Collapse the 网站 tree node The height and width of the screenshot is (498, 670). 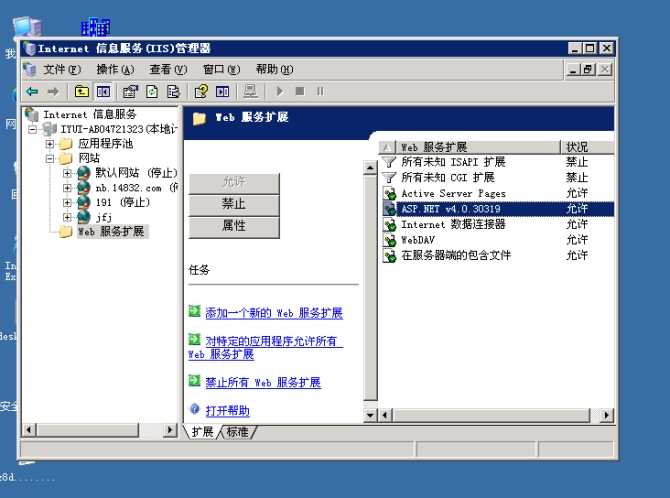coord(50,159)
